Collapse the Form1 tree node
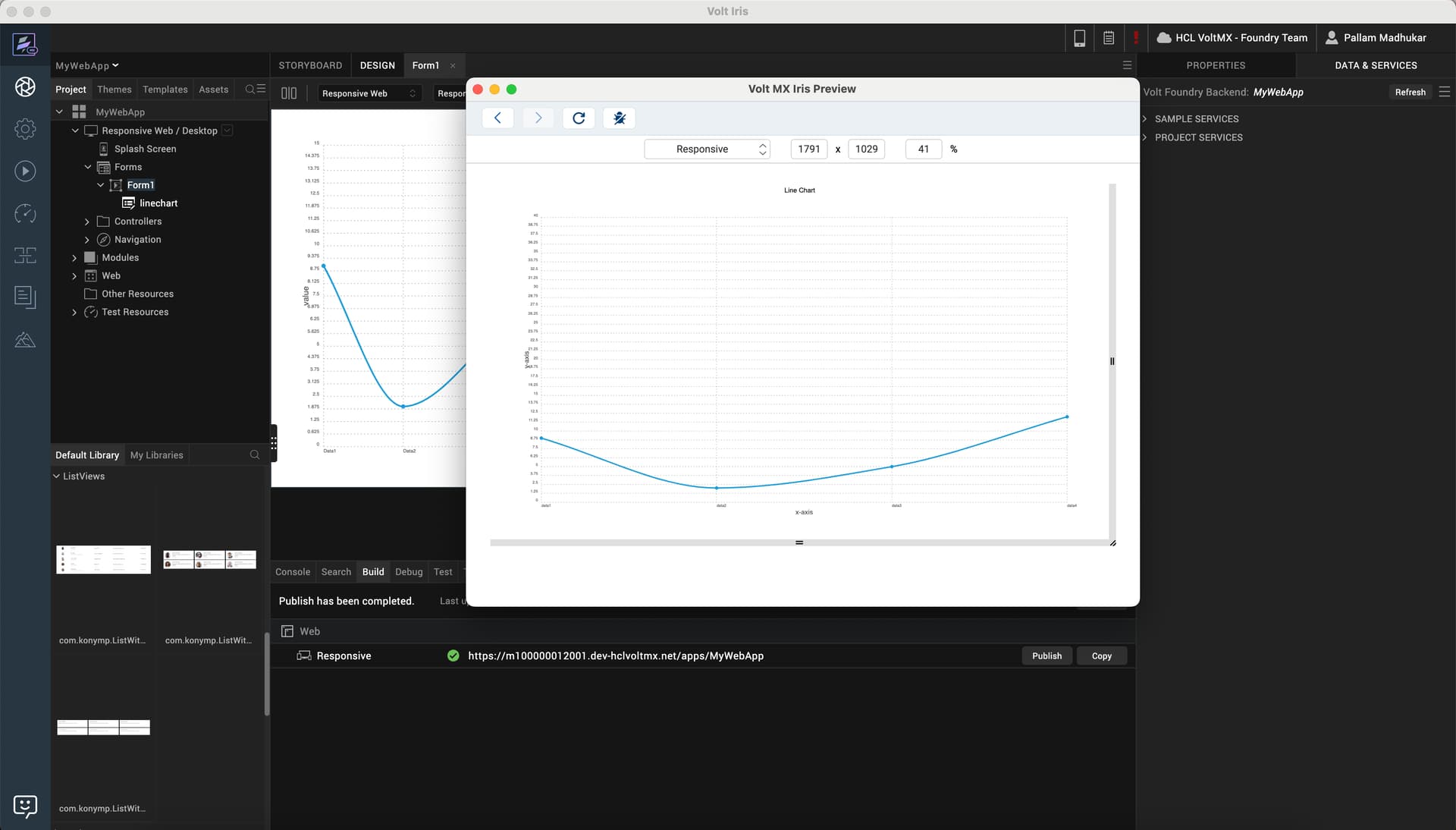Viewport: 1456px width, 830px height. point(100,185)
